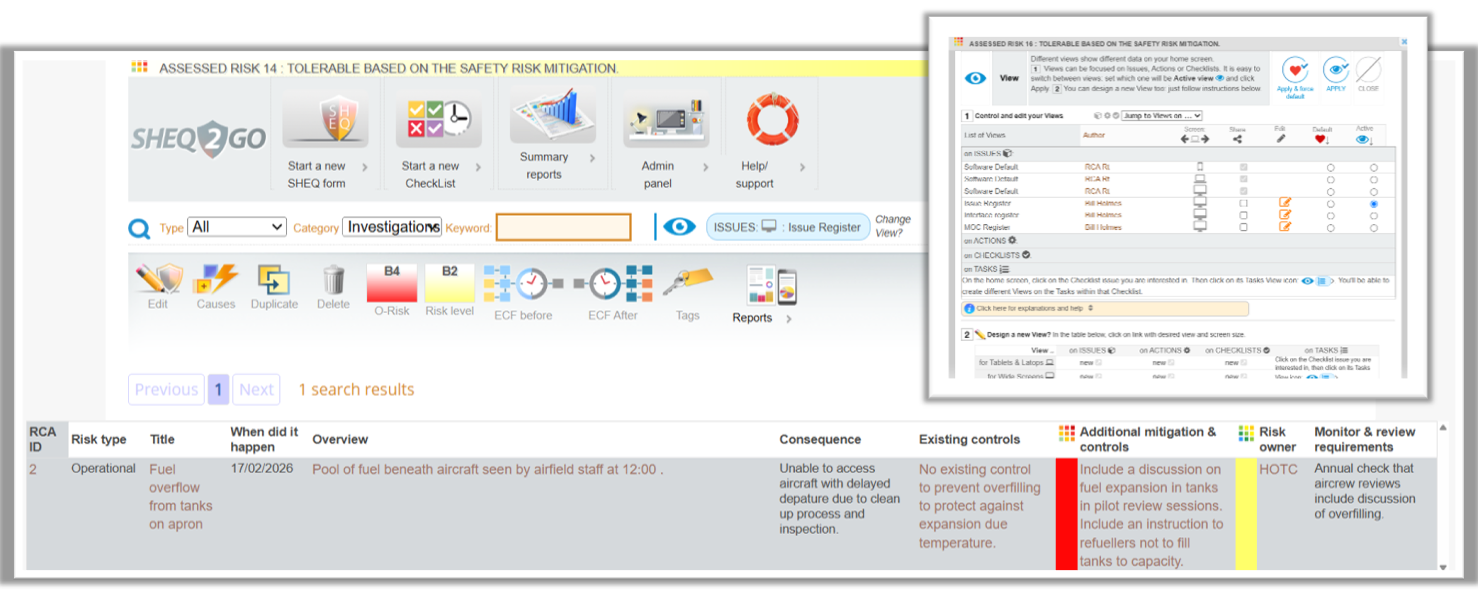The height and width of the screenshot is (590, 1478).
Task: Click the edit icon for Issue Register view
Action: (x=1285, y=203)
